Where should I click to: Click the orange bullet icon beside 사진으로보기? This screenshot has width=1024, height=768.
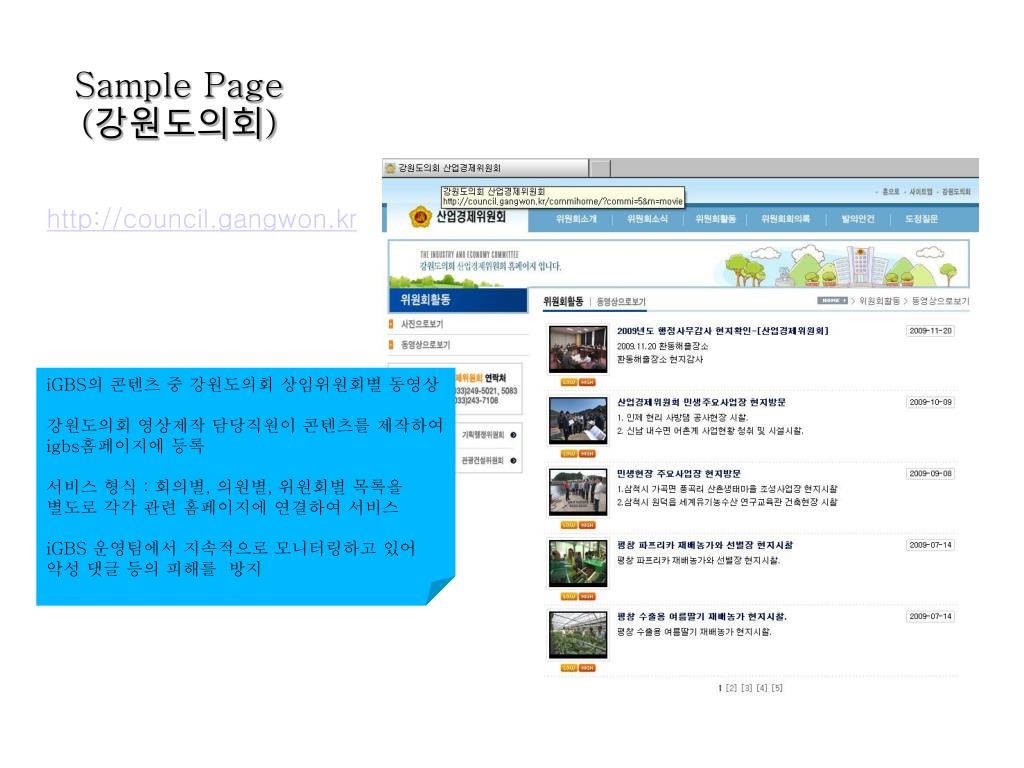391,324
